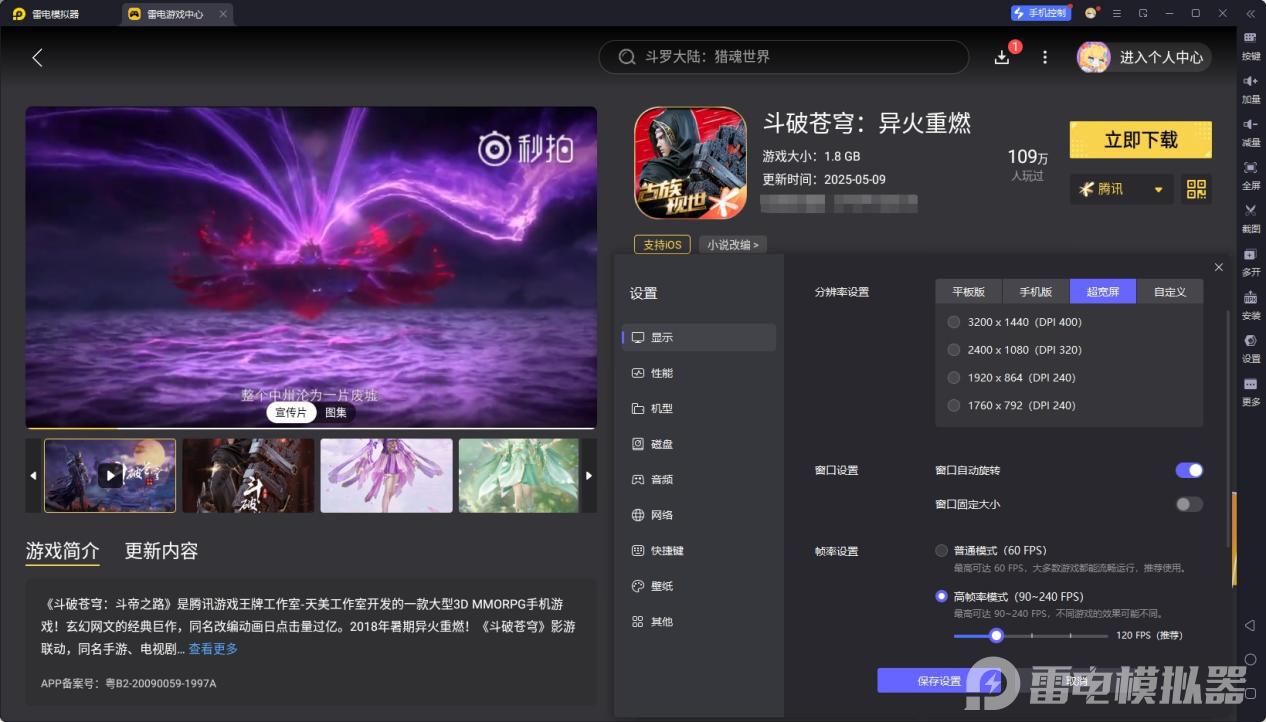This screenshot has width=1266, height=722.
Task: Open the 更多 more tools icon
Action: point(1250,384)
